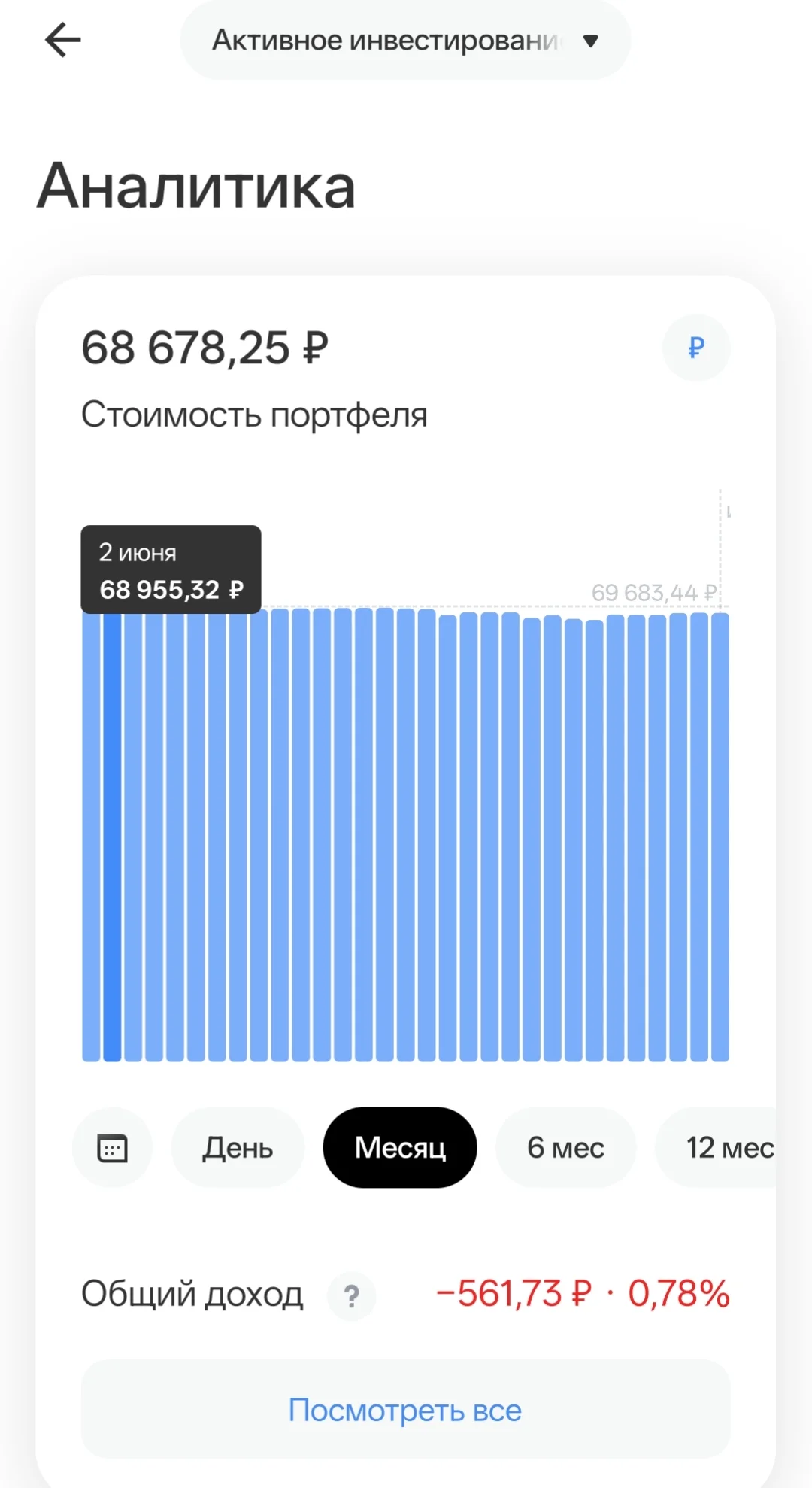
Task: Tap the back arrow icon
Action: pyautogui.click(x=63, y=40)
